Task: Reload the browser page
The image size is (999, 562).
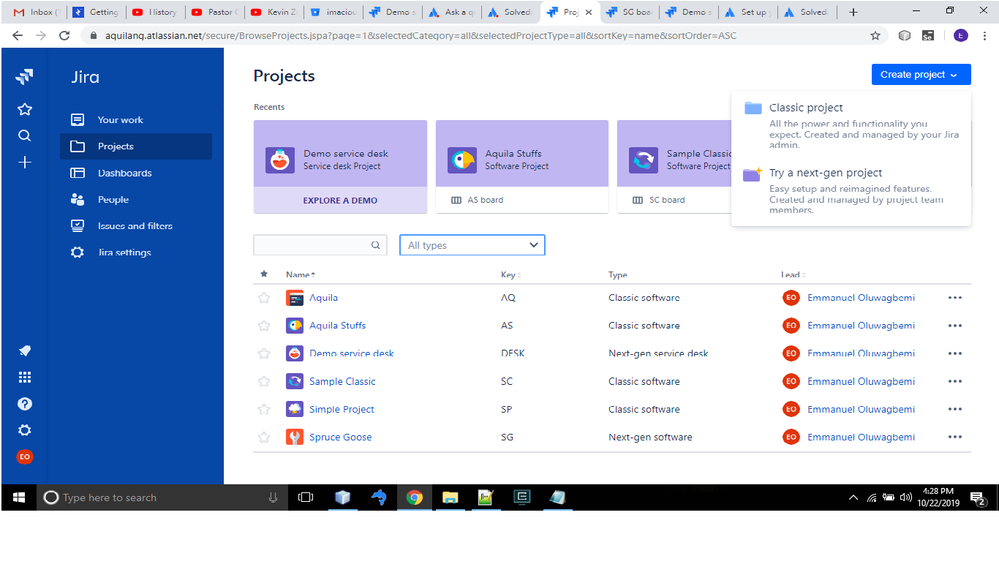Action: (x=64, y=36)
